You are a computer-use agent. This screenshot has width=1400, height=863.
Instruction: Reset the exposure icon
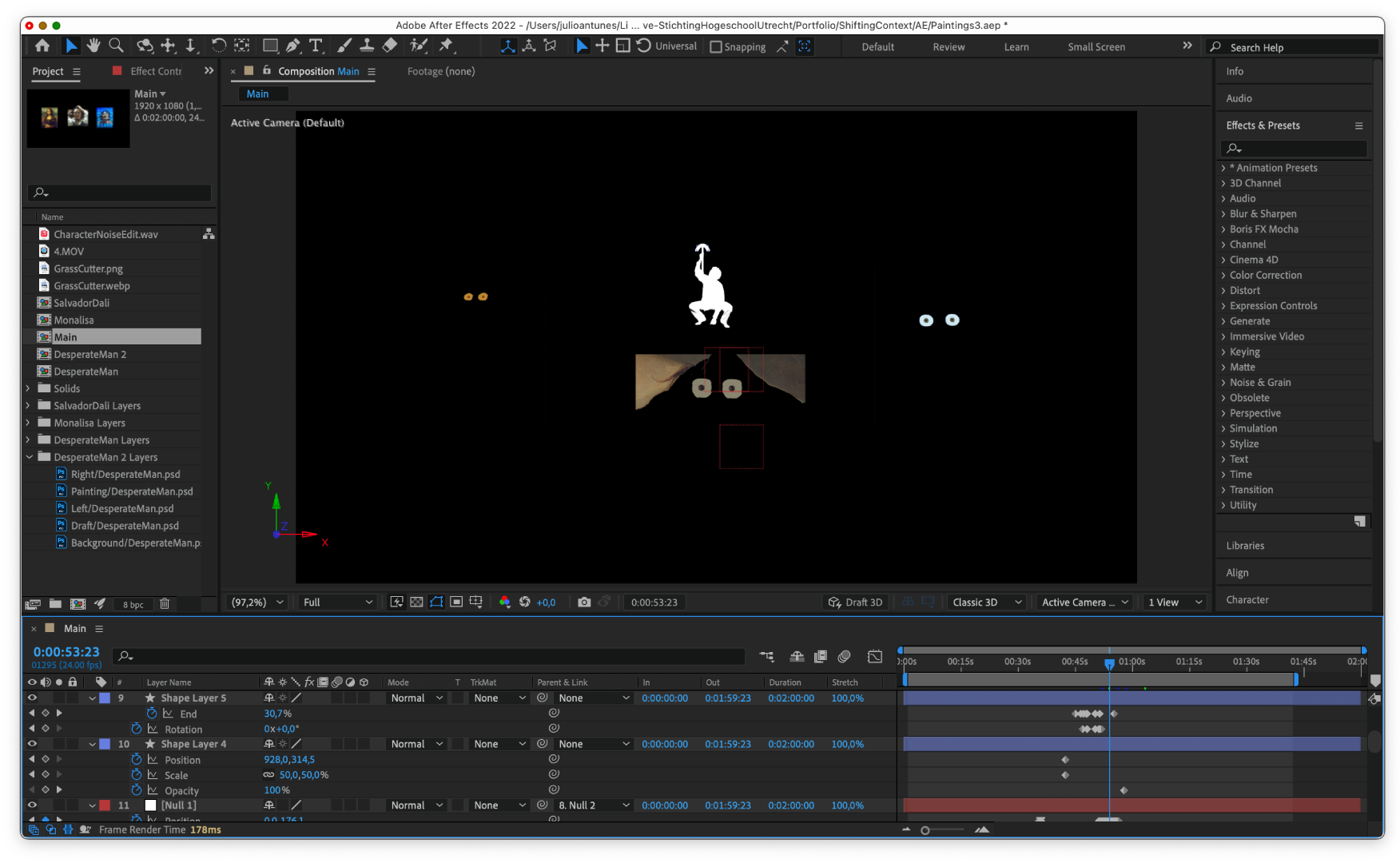(525, 603)
